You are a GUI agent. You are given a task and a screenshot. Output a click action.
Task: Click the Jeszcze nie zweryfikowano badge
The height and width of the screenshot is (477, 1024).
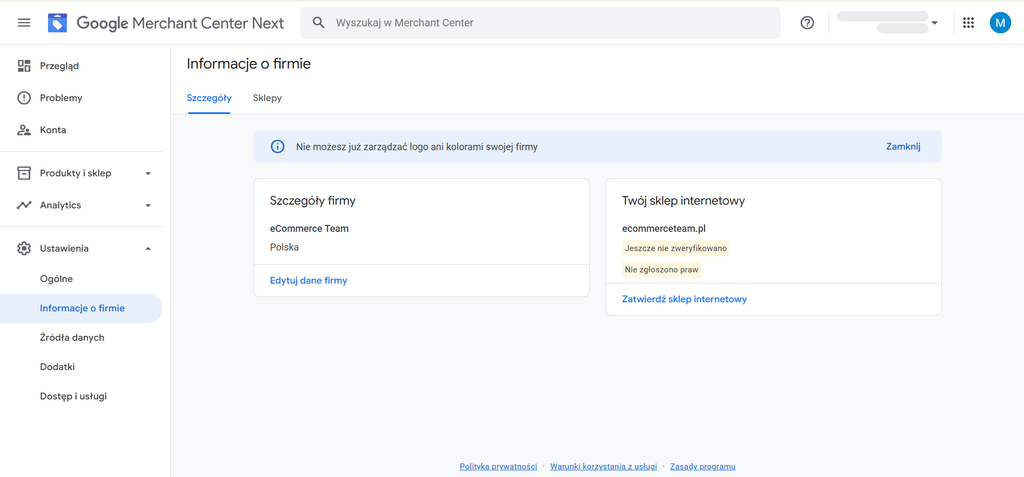click(x=676, y=248)
